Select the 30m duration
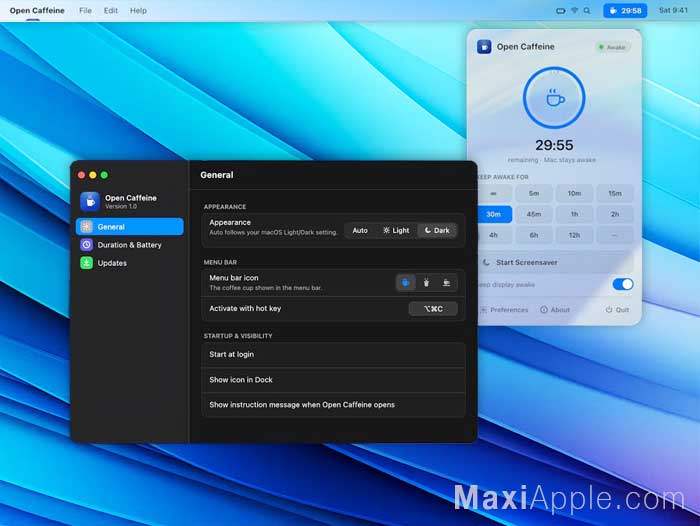 click(494, 214)
